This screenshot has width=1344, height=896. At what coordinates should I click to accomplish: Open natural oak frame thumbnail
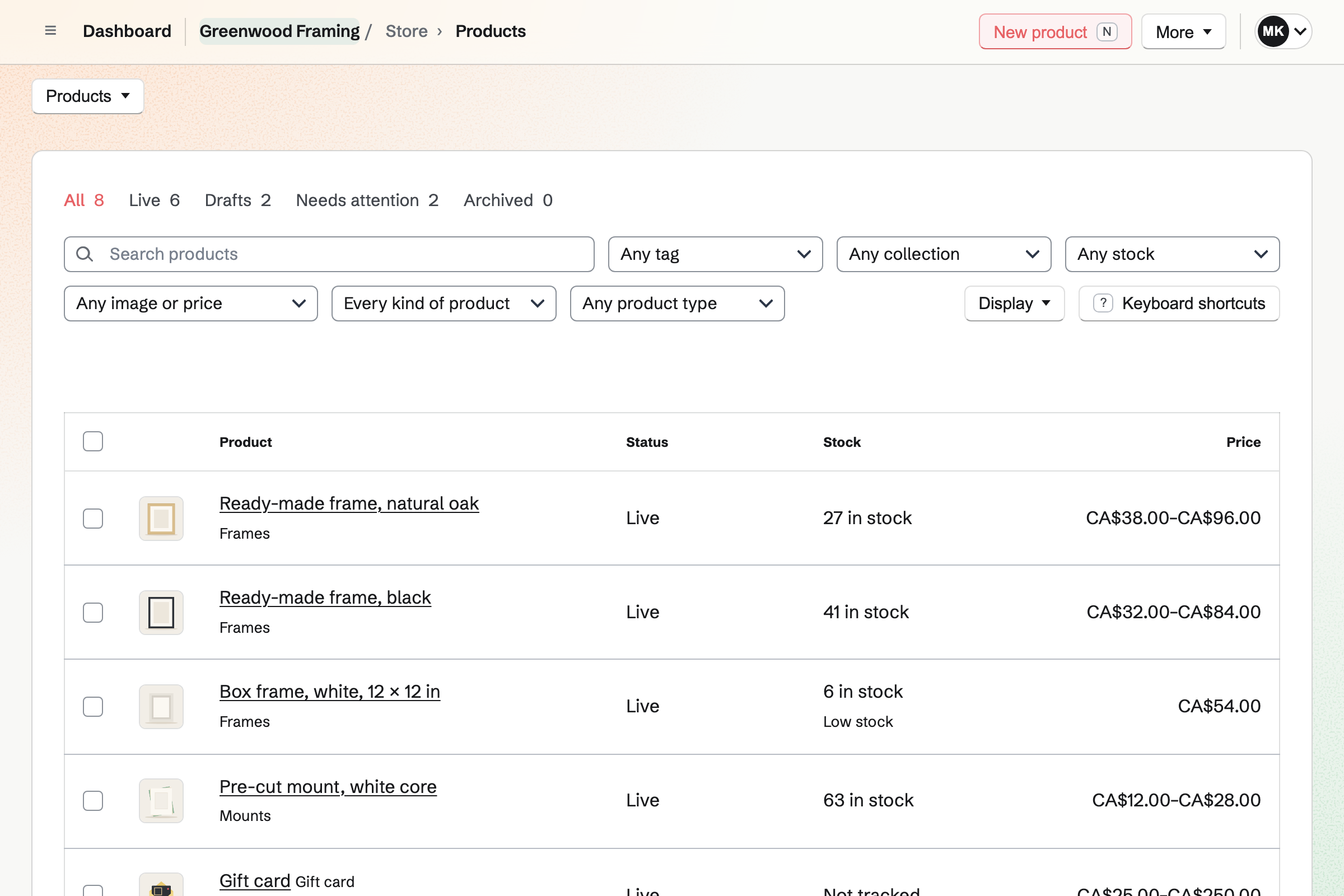(161, 519)
